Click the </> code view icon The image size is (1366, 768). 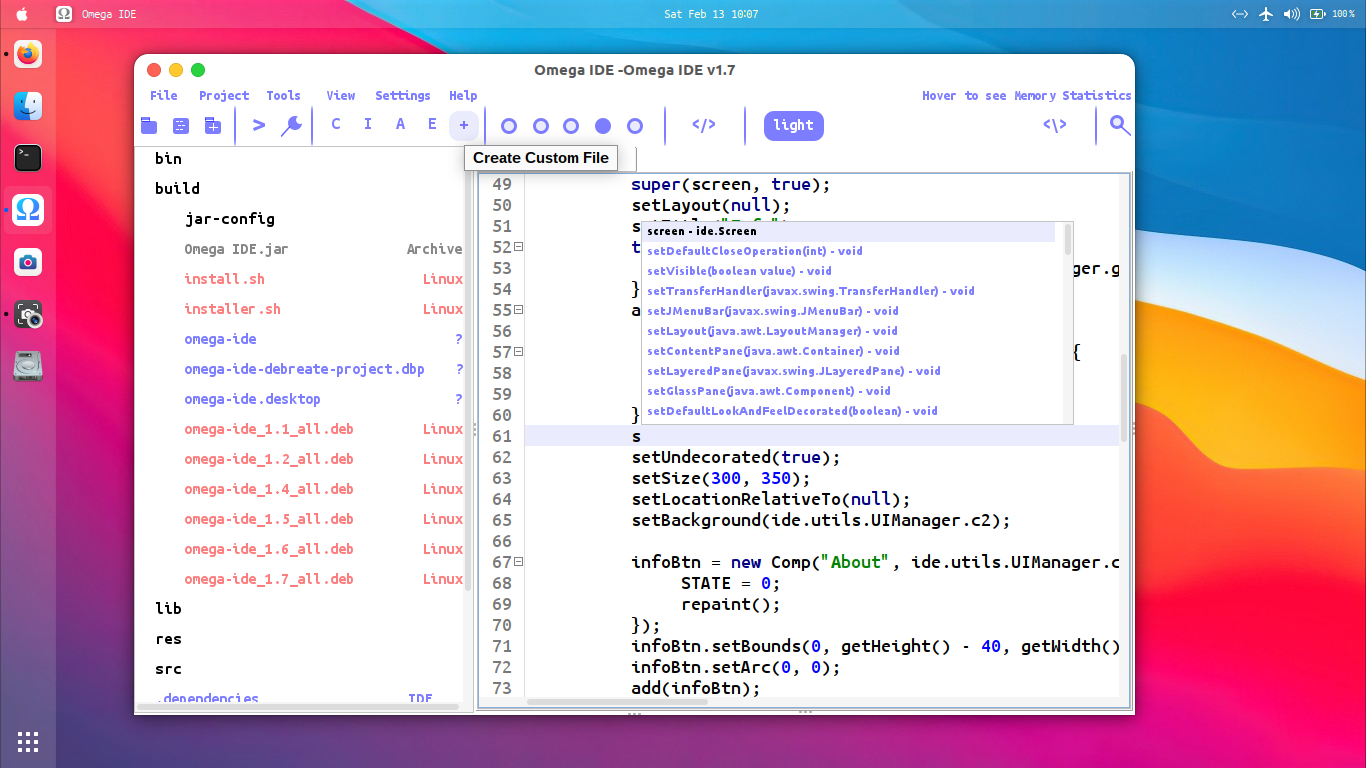(704, 125)
